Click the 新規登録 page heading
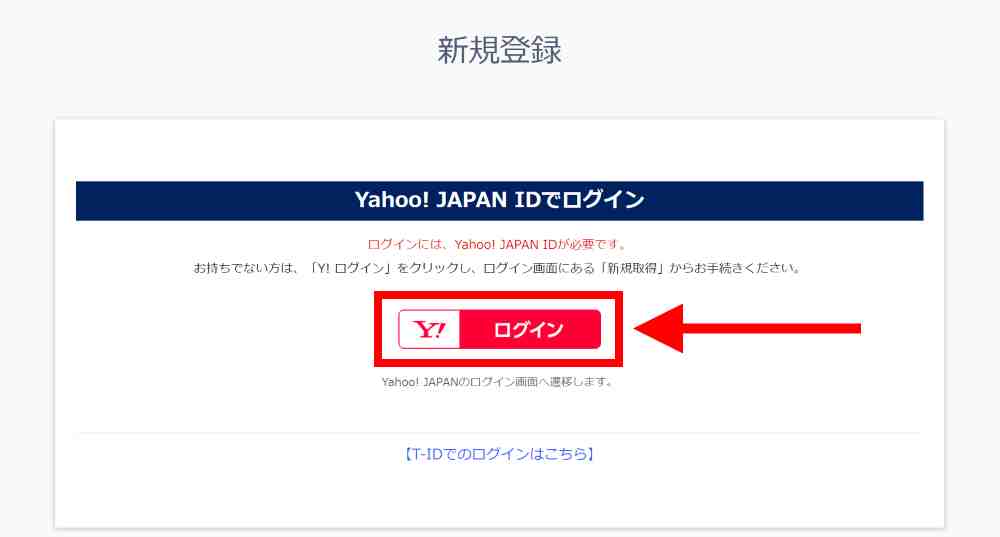Image resolution: width=1000 pixels, height=537 pixels. click(x=499, y=50)
